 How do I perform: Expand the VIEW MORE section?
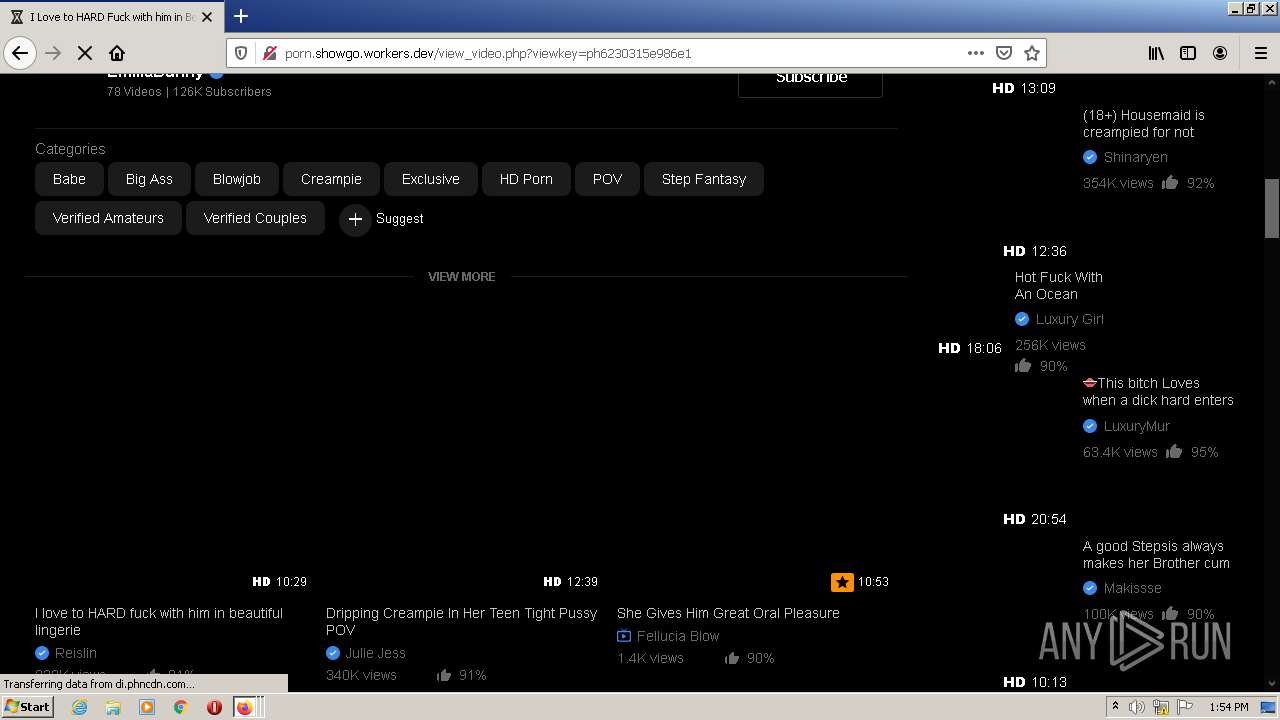click(462, 277)
